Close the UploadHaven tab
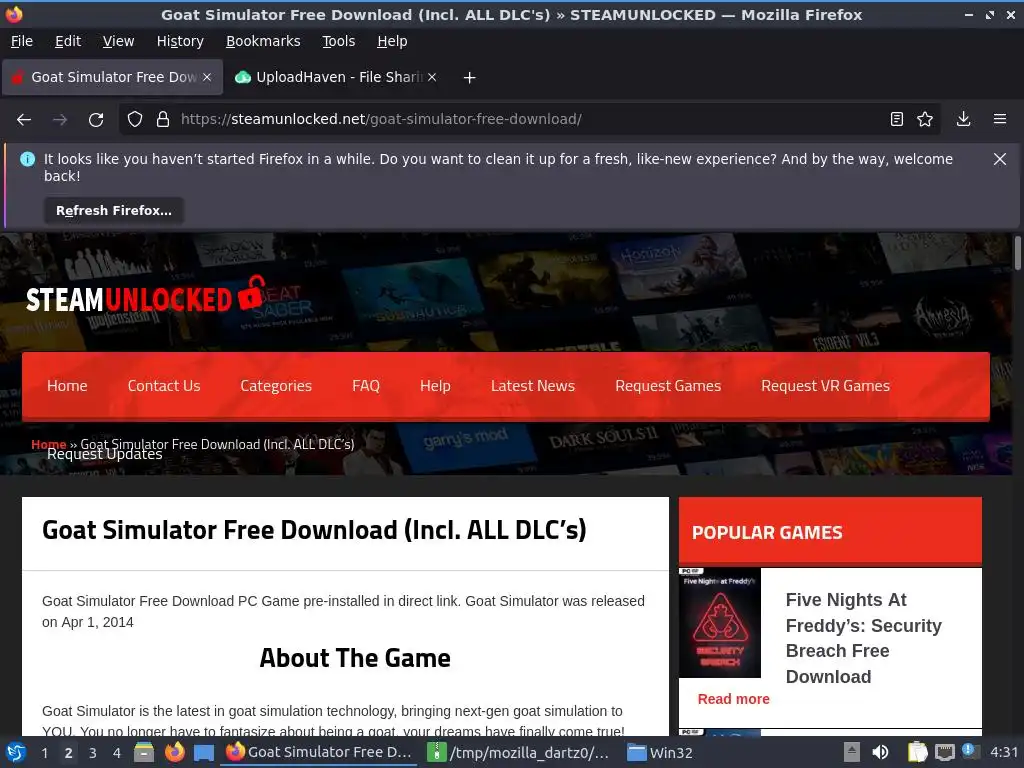 pyautogui.click(x=432, y=77)
